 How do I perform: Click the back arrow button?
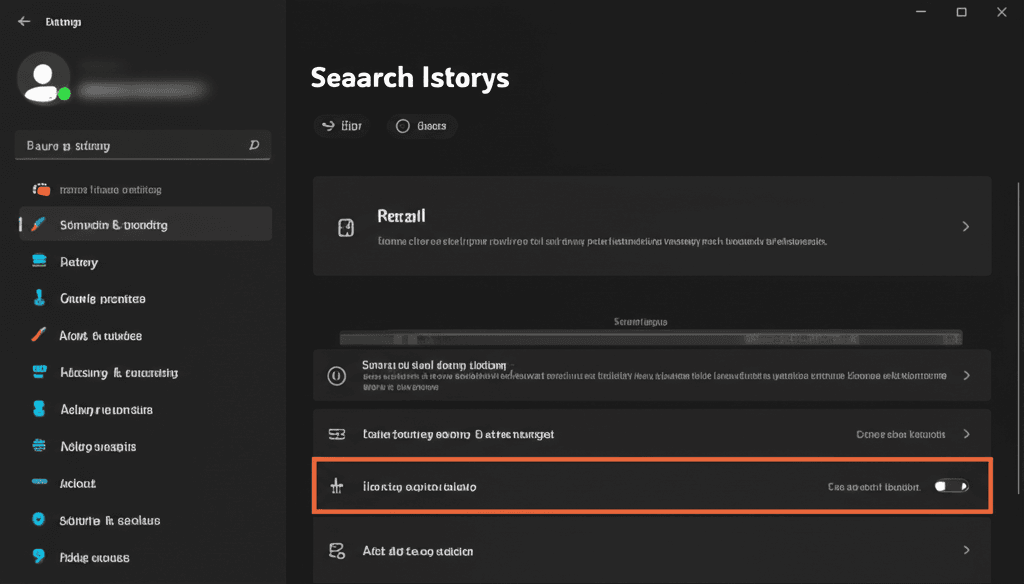coord(23,20)
